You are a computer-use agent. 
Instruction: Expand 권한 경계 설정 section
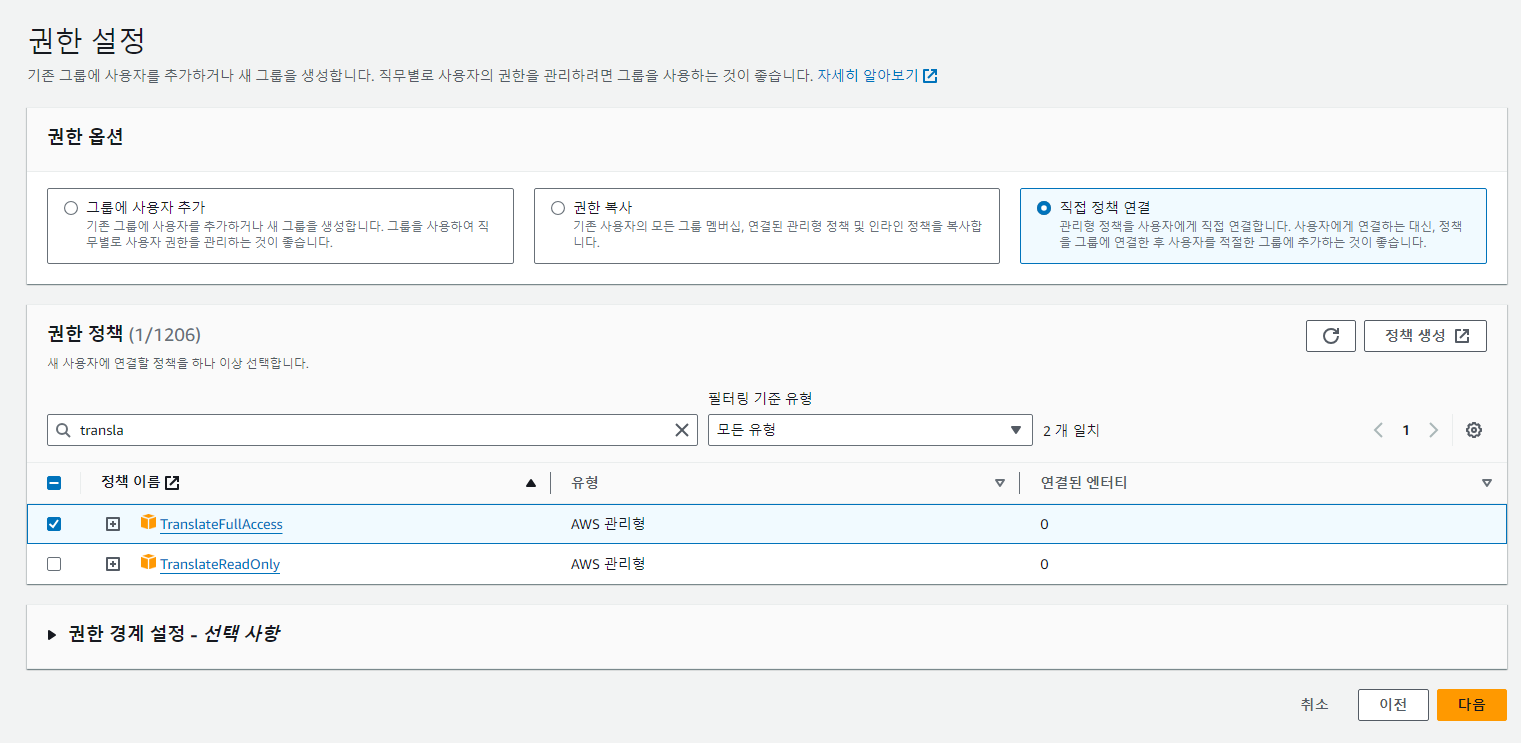[52, 634]
